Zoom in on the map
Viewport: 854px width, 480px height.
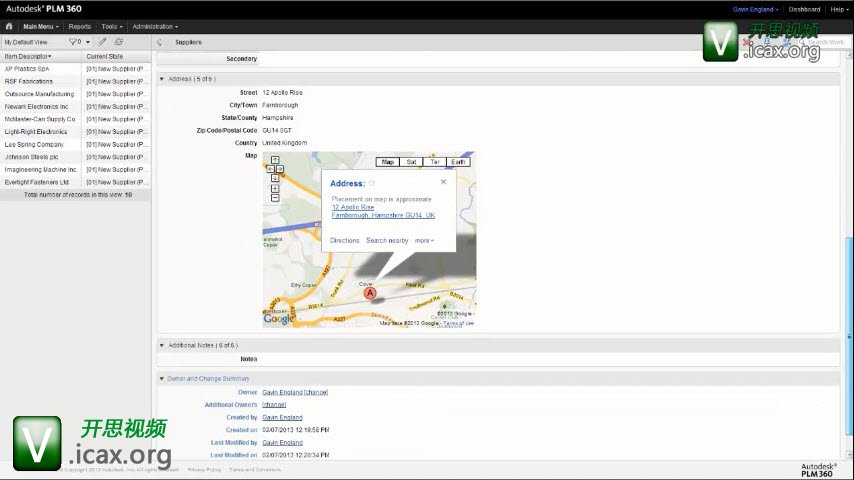tap(275, 189)
